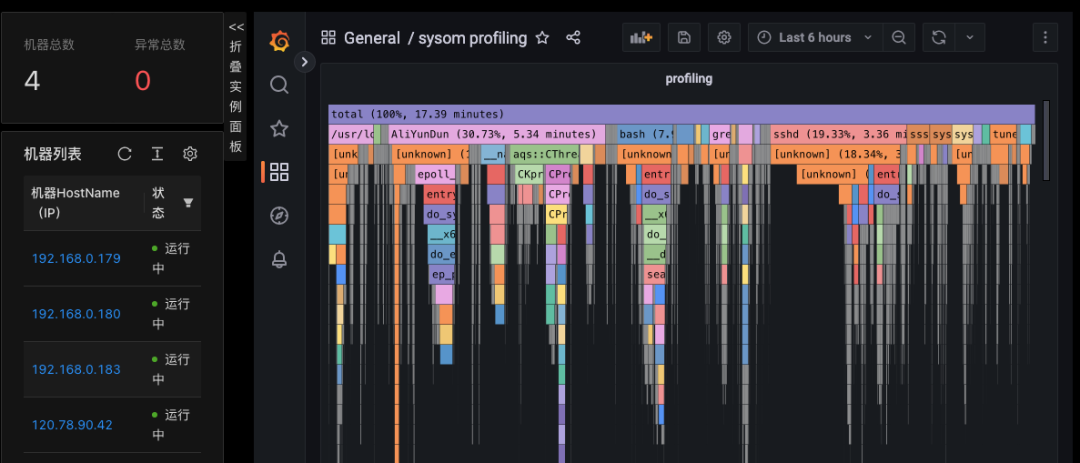Star the sysom profiling dashboard
The width and height of the screenshot is (1080, 463).
[543, 38]
